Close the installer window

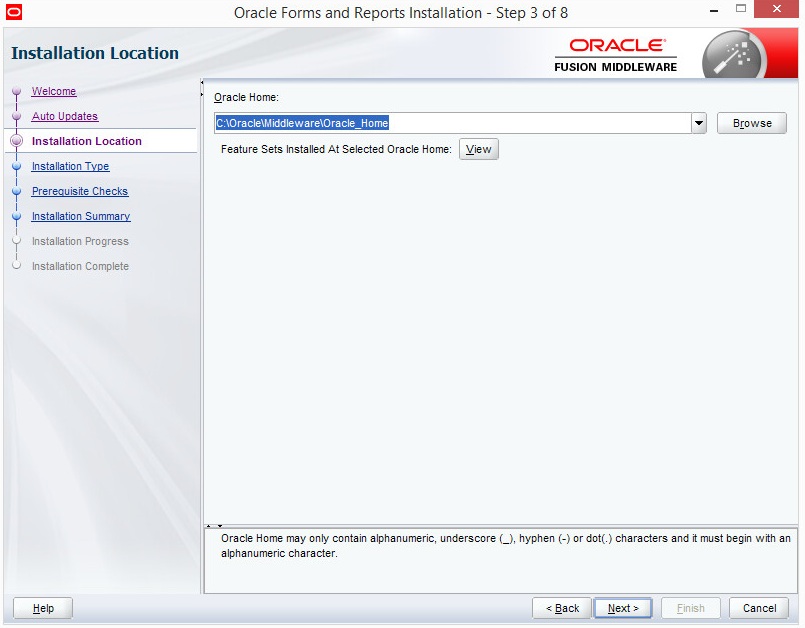[776, 9]
